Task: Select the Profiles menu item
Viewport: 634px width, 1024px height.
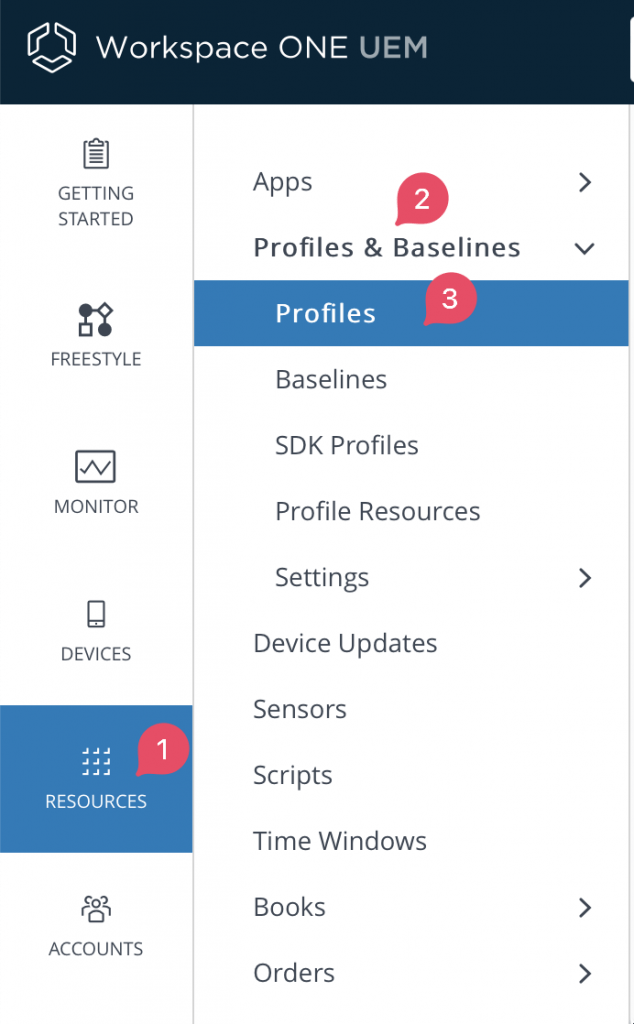Action: (x=326, y=313)
